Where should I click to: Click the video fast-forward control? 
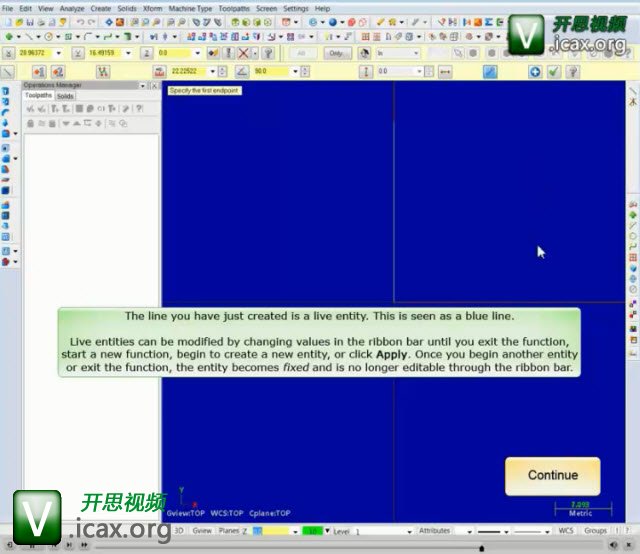pyautogui.click(x=84, y=545)
